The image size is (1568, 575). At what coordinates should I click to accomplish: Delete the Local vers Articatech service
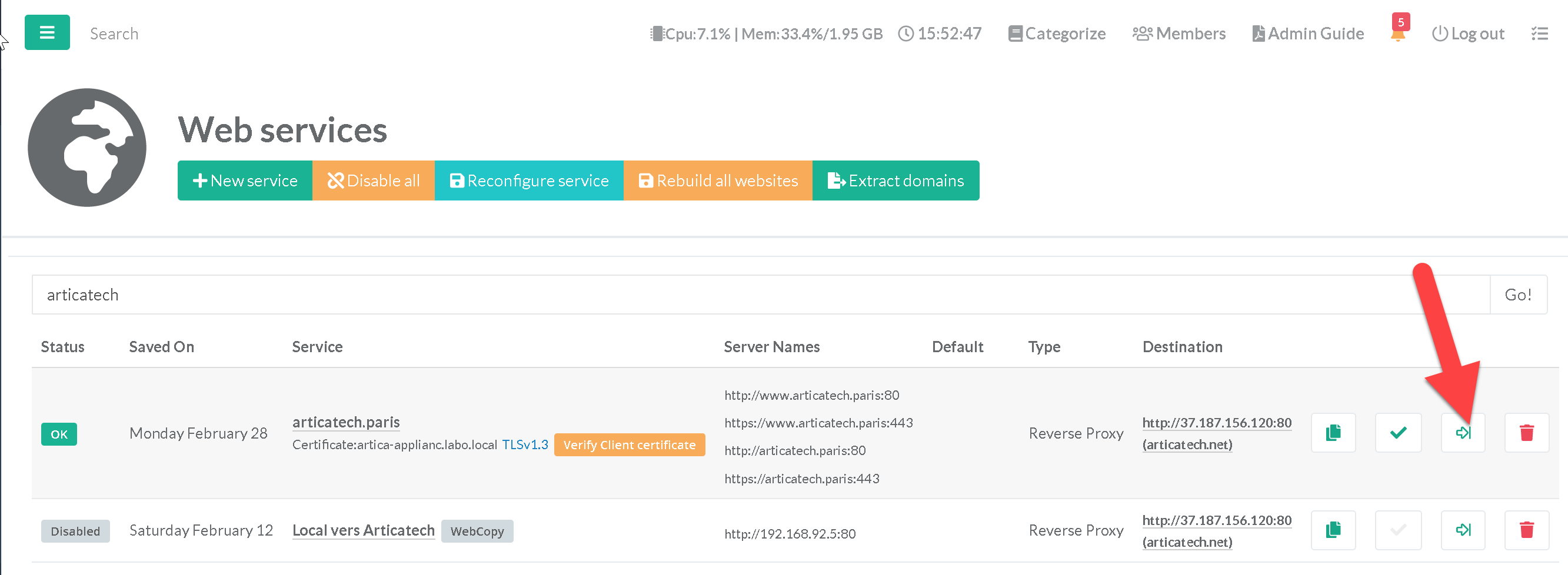[x=1526, y=530]
